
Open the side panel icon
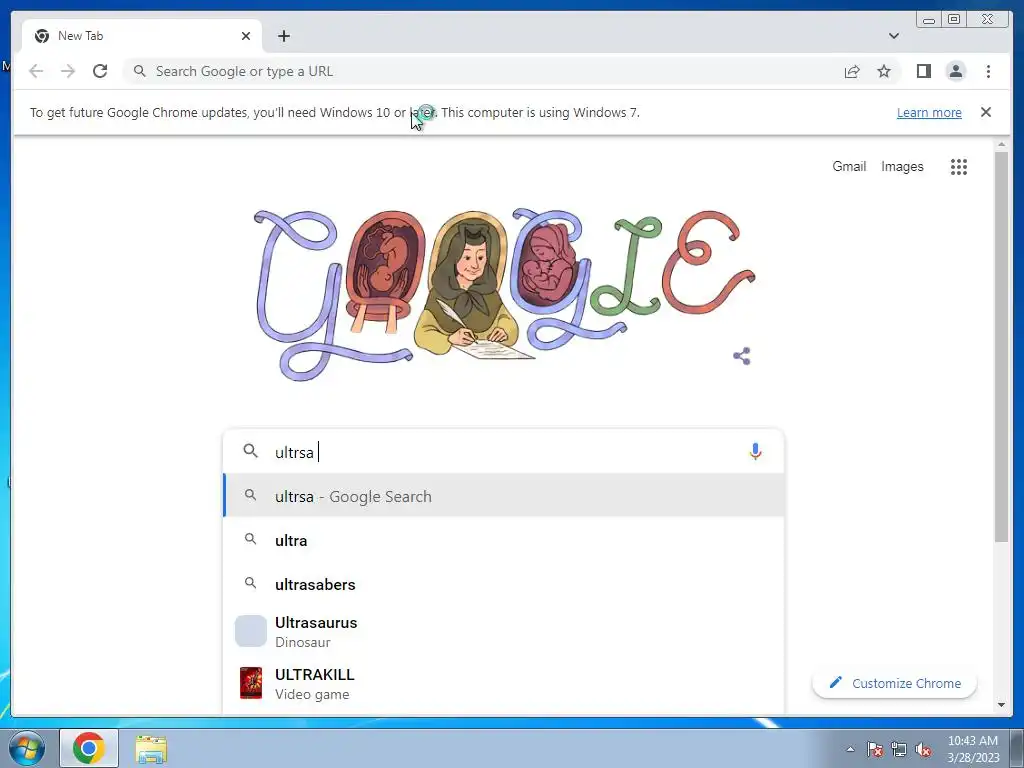pos(923,71)
